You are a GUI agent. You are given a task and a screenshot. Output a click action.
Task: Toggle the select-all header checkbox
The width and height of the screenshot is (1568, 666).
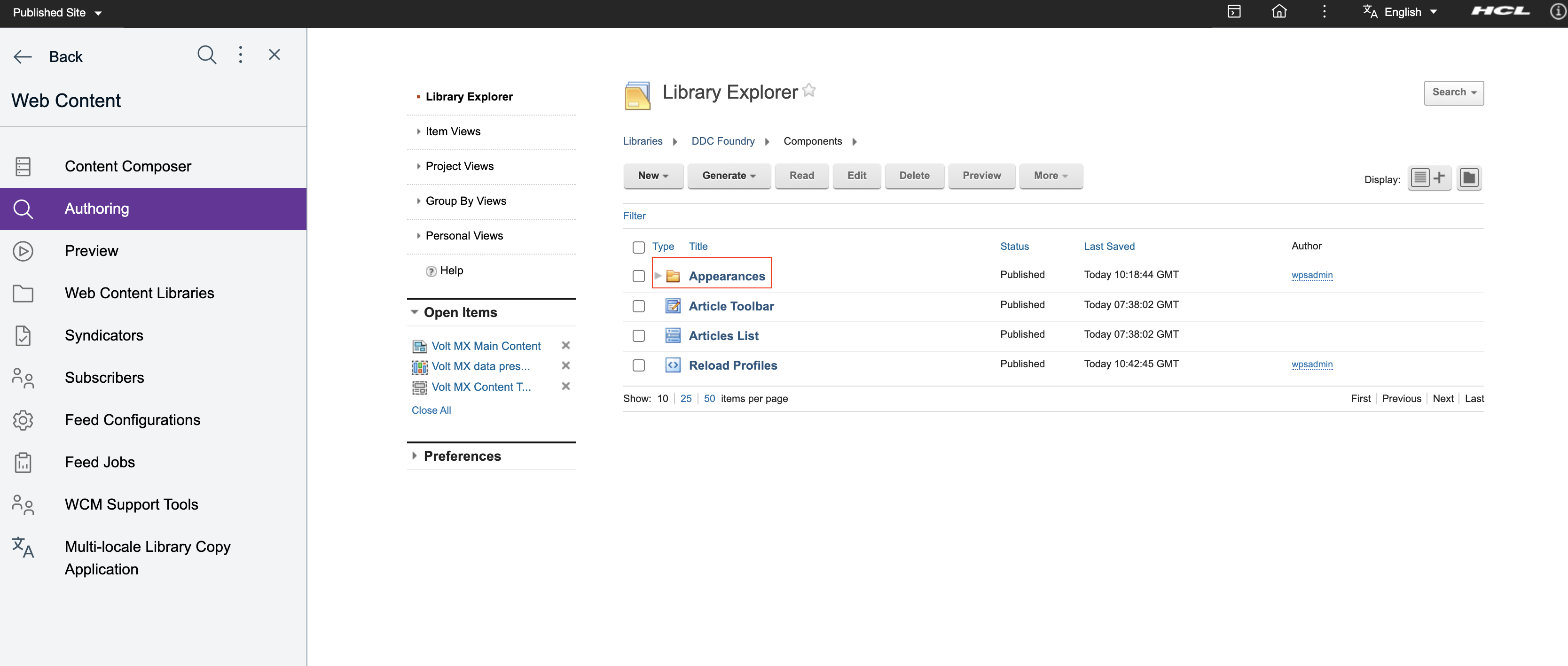coord(638,247)
